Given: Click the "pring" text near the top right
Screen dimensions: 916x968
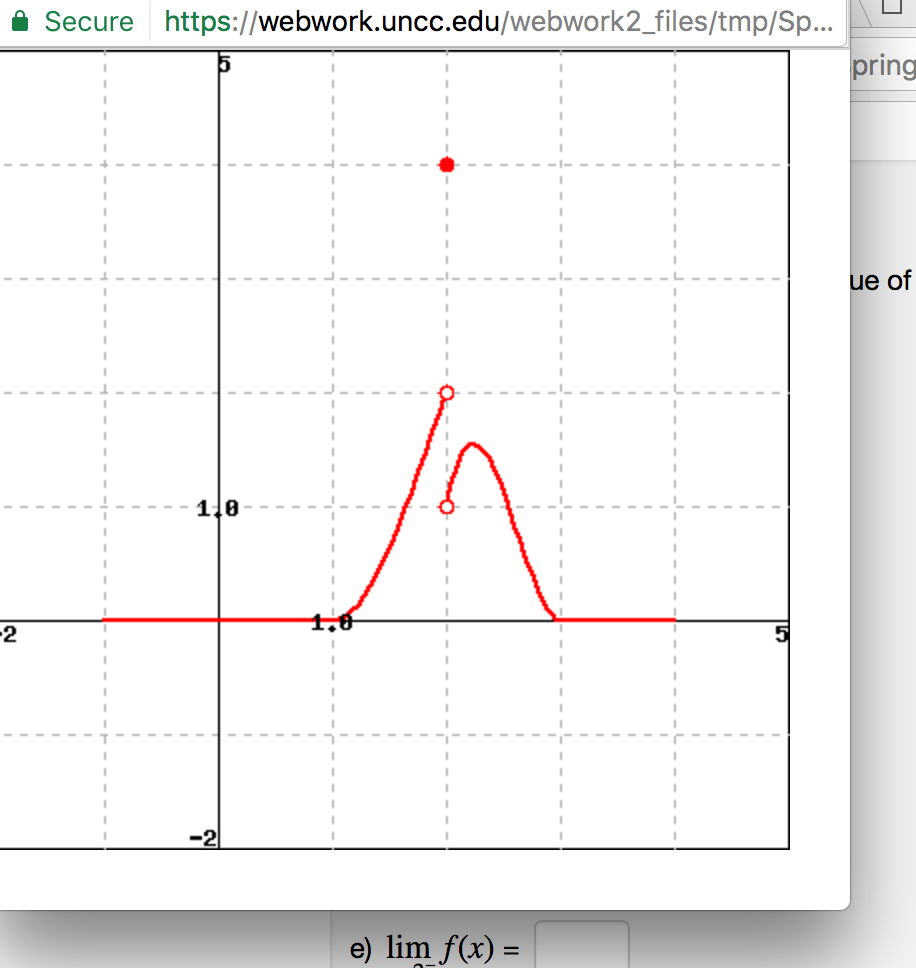Looking at the screenshot, I should point(884,65).
